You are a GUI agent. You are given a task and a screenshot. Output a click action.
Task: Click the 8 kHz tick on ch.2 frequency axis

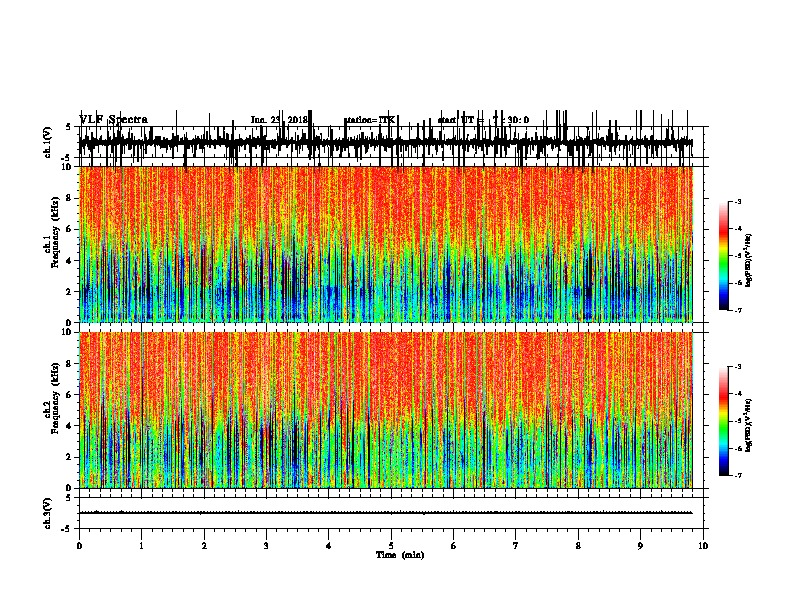tap(69, 364)
